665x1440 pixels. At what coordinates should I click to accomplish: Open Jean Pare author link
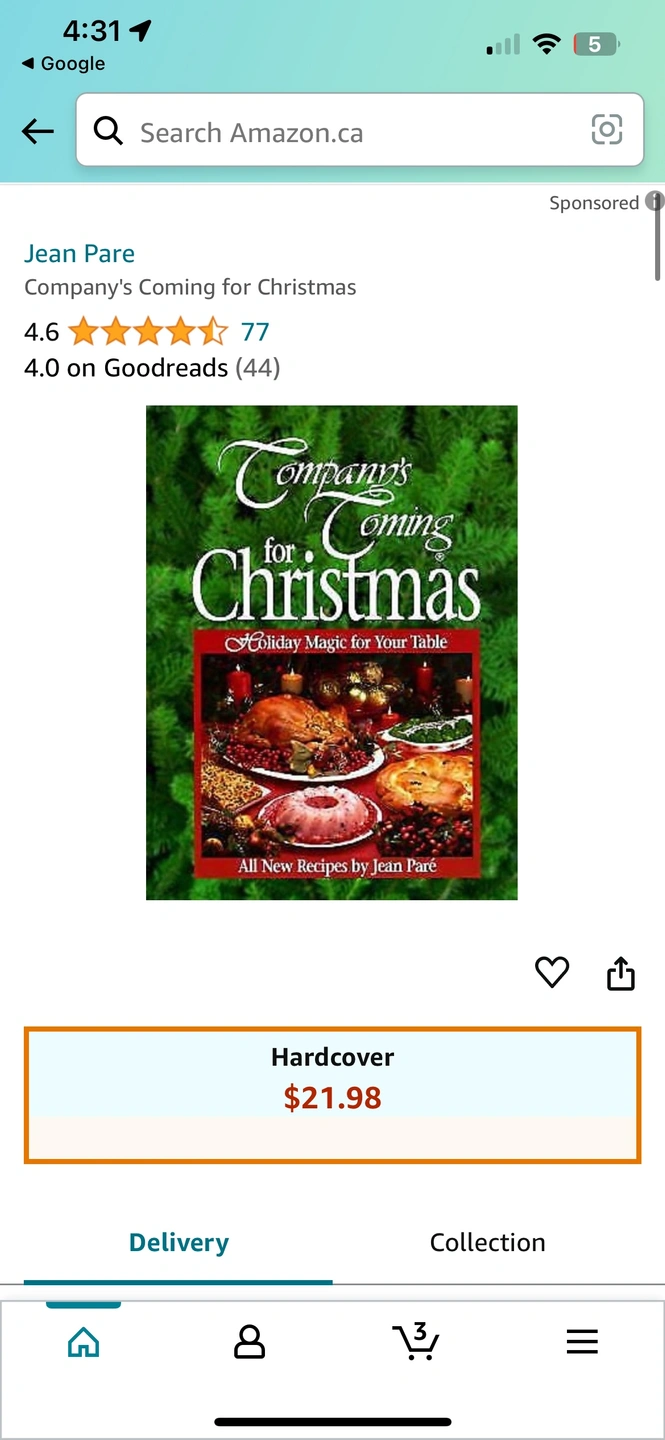pos(79,253)
